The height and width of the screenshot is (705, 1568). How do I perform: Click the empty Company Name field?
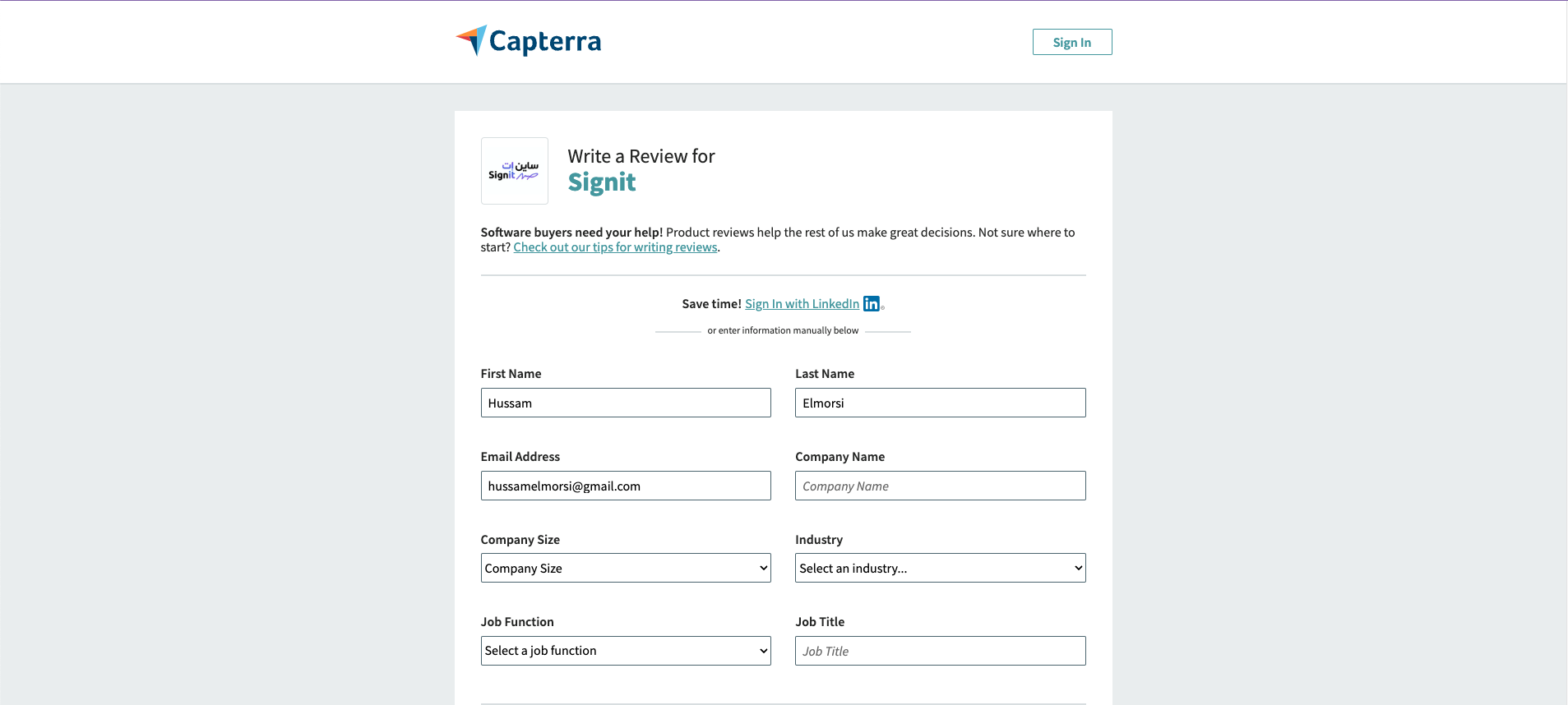pos(940,486)
